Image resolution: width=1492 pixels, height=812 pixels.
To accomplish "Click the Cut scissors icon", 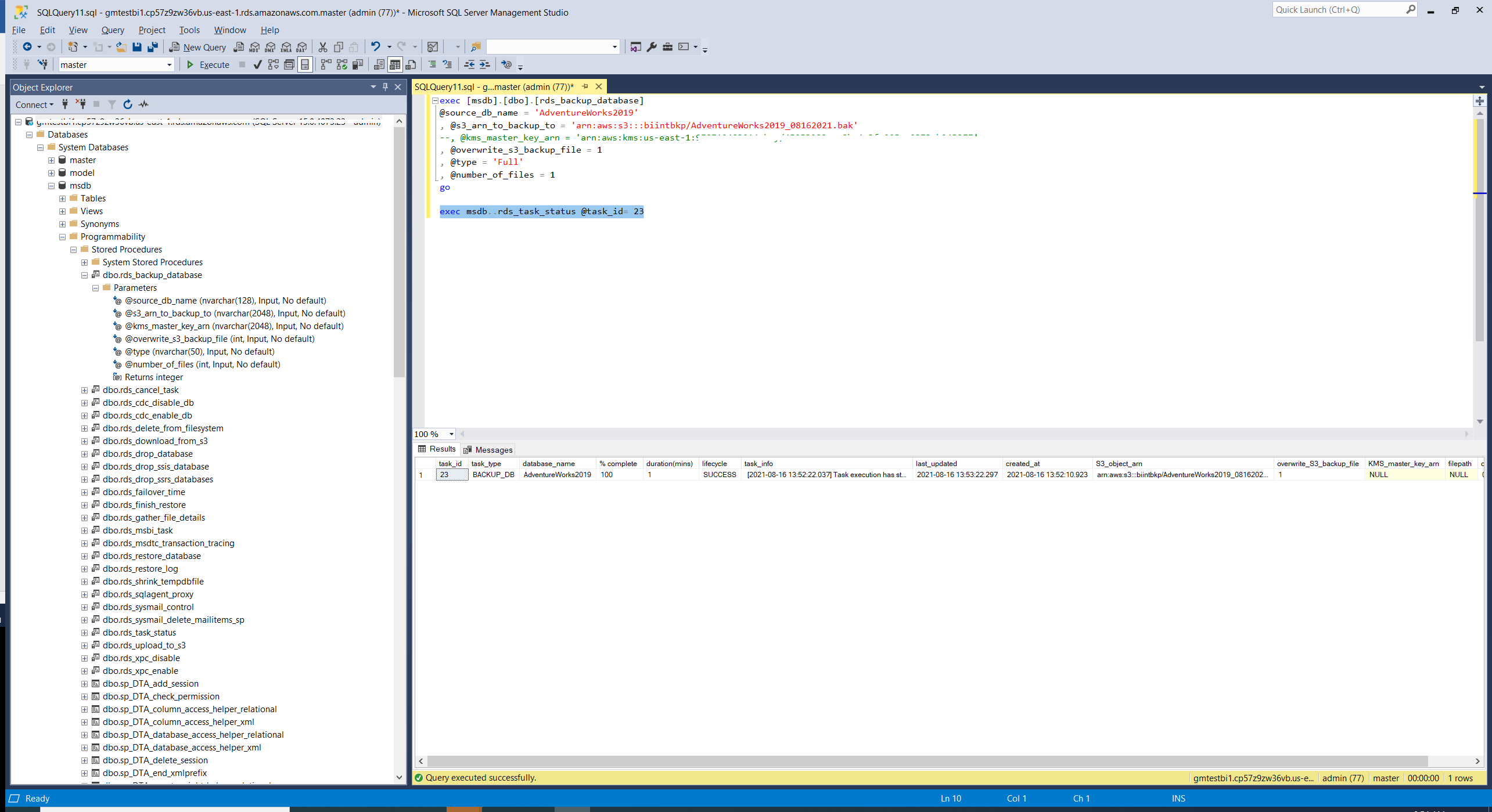I will [323, 47].
